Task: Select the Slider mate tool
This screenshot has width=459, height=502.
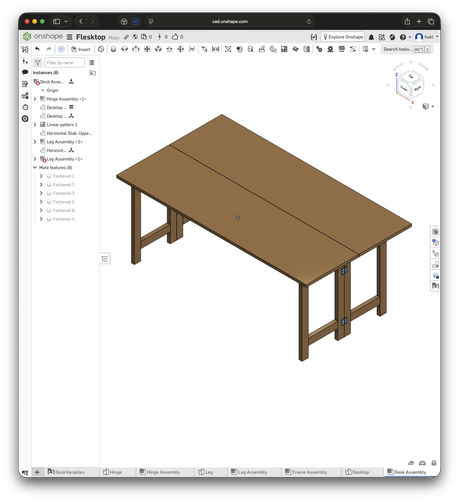Action: pos(136,49)
